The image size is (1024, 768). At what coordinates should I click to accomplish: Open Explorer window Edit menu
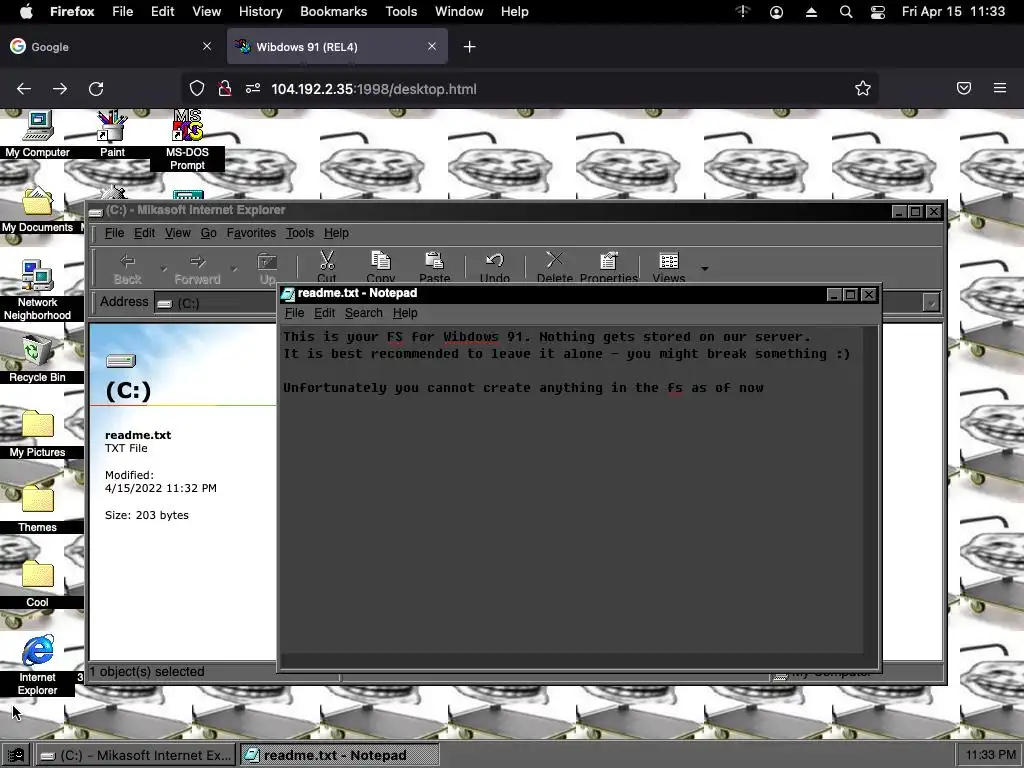[144, 232]
